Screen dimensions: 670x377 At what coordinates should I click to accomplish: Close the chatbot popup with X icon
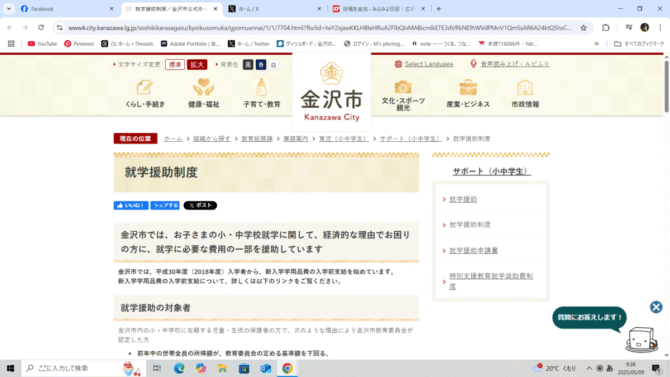coord(656,307)
